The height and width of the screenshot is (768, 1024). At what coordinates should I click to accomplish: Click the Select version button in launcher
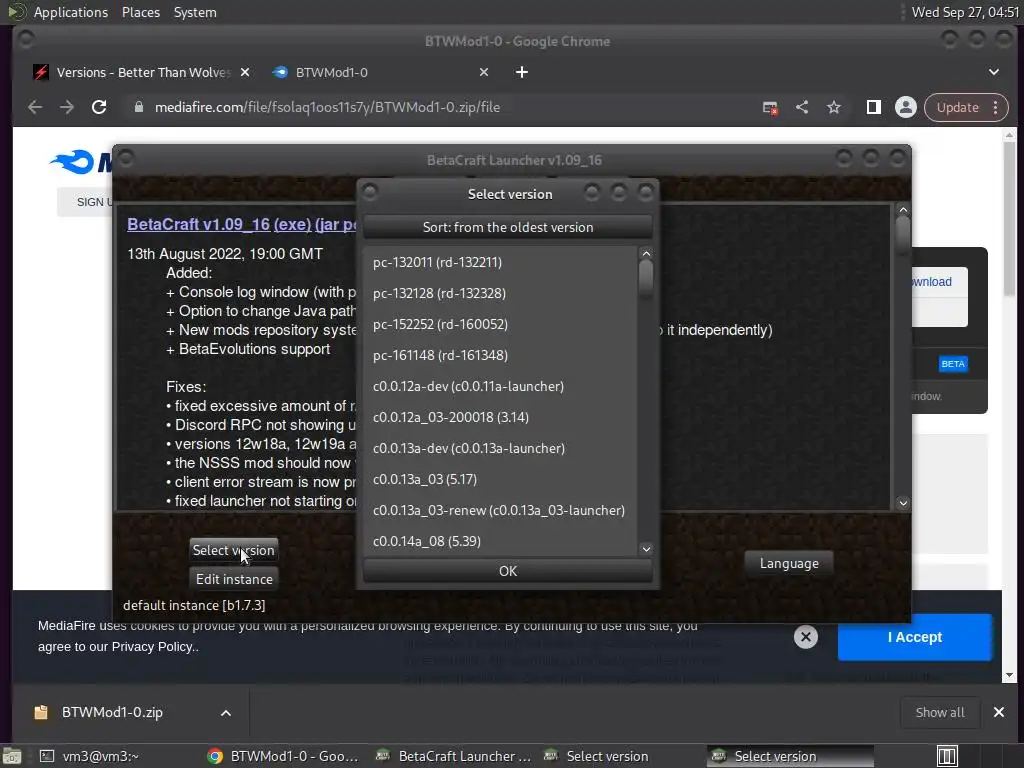tap(234, 551)
